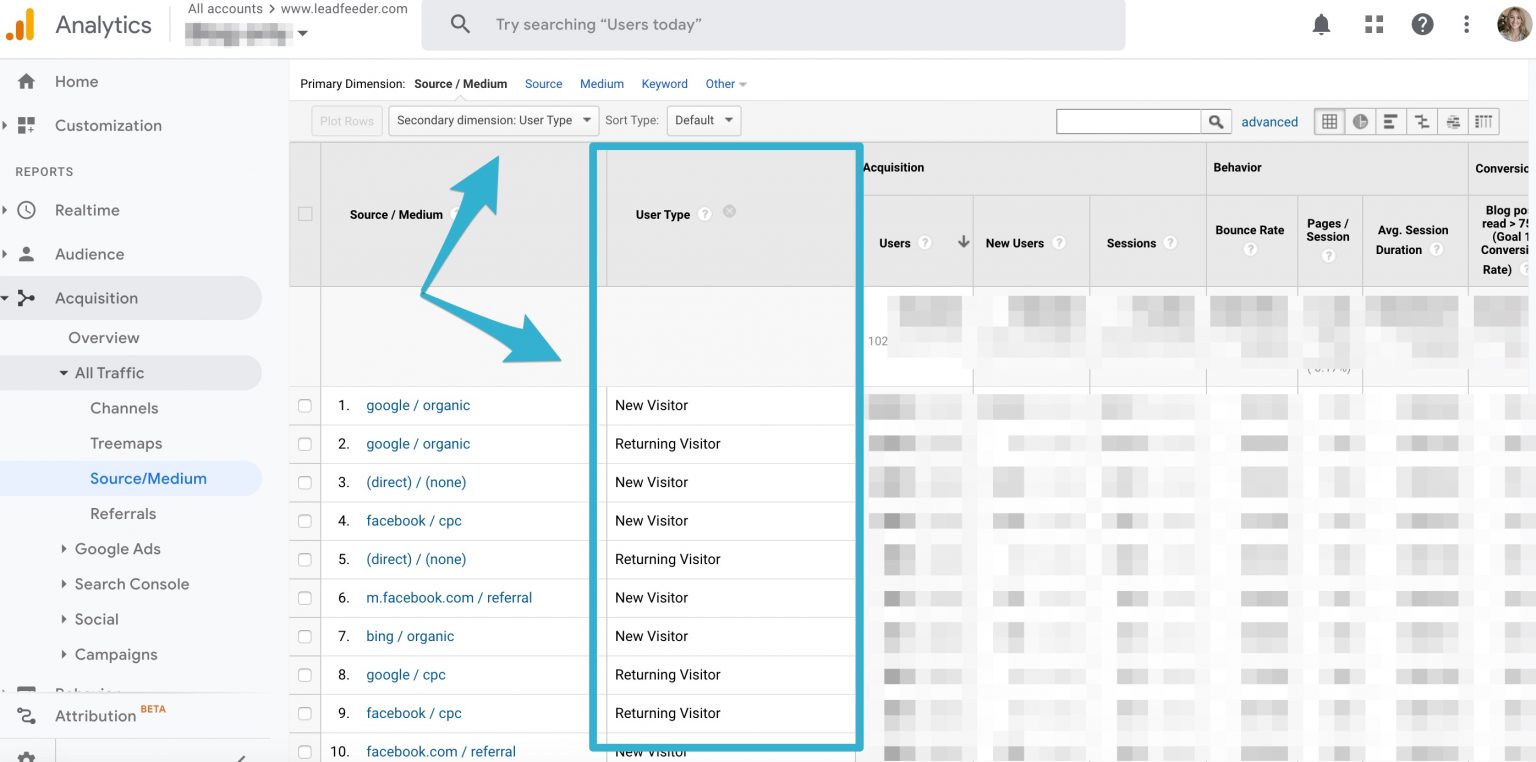This screenshot has width=1536, height=762.
Task: Check the checkbox next to google / organic
Action: coord(303,405)
